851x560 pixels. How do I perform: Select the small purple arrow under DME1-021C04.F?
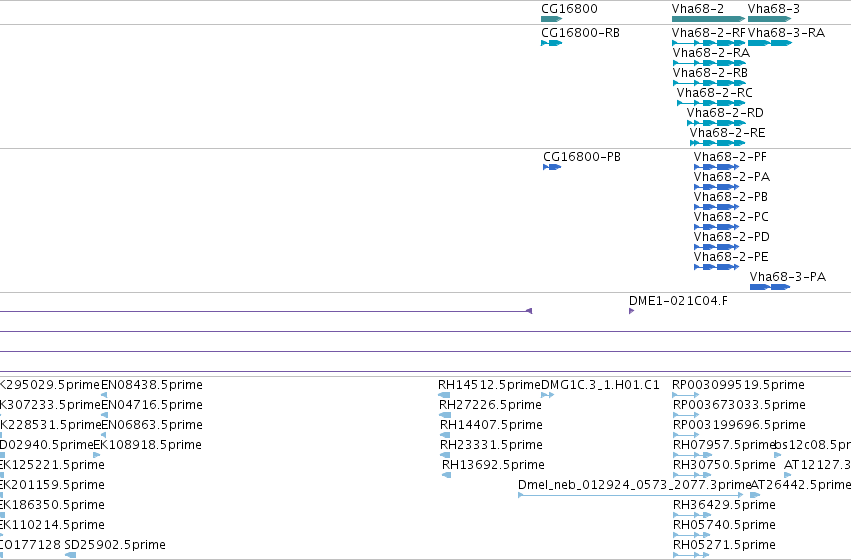[631, 311]
